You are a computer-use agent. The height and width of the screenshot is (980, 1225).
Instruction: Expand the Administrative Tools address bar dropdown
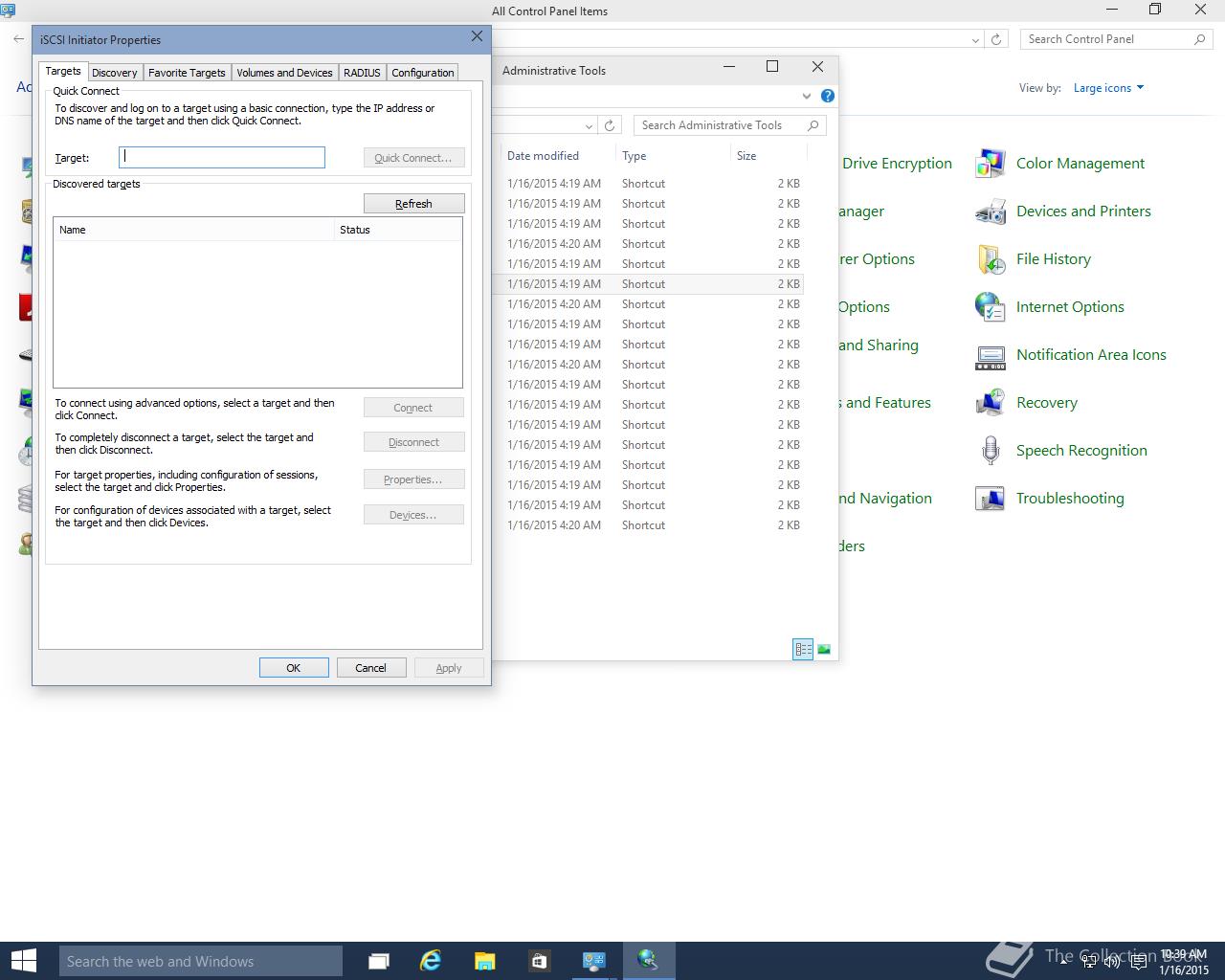589,125
